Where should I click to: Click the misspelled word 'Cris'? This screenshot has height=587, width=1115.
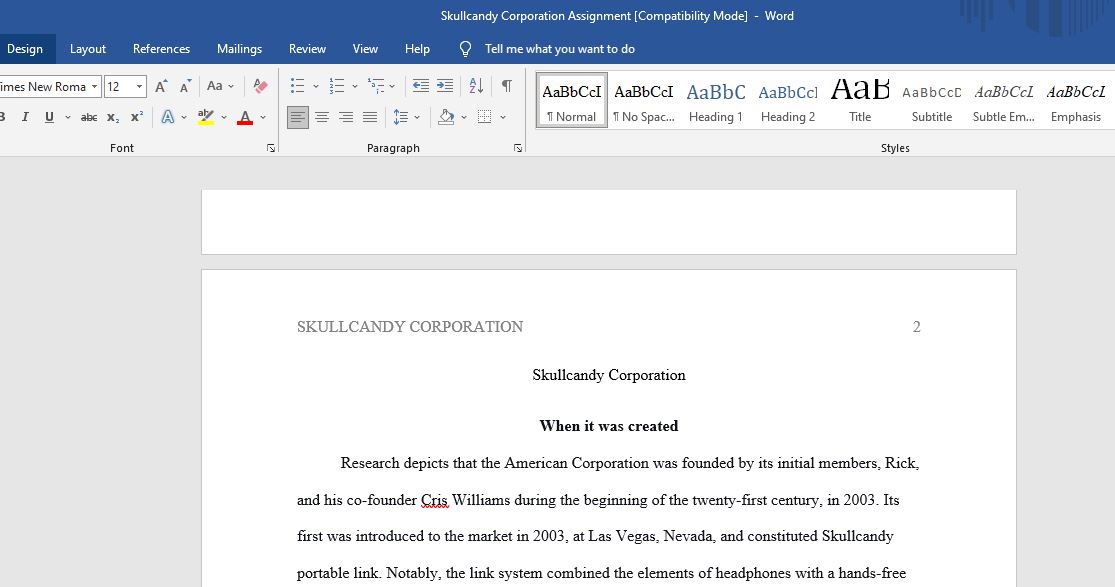pos(434,499)
